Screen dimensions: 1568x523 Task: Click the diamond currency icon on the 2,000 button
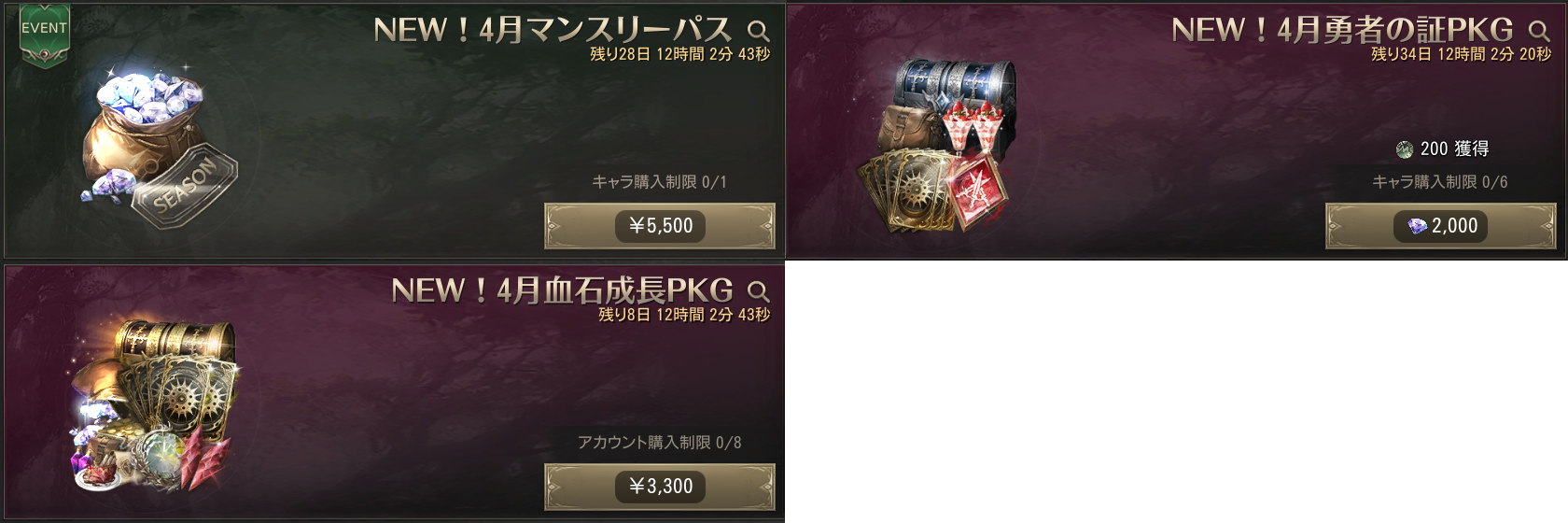tap(1417, 226)
